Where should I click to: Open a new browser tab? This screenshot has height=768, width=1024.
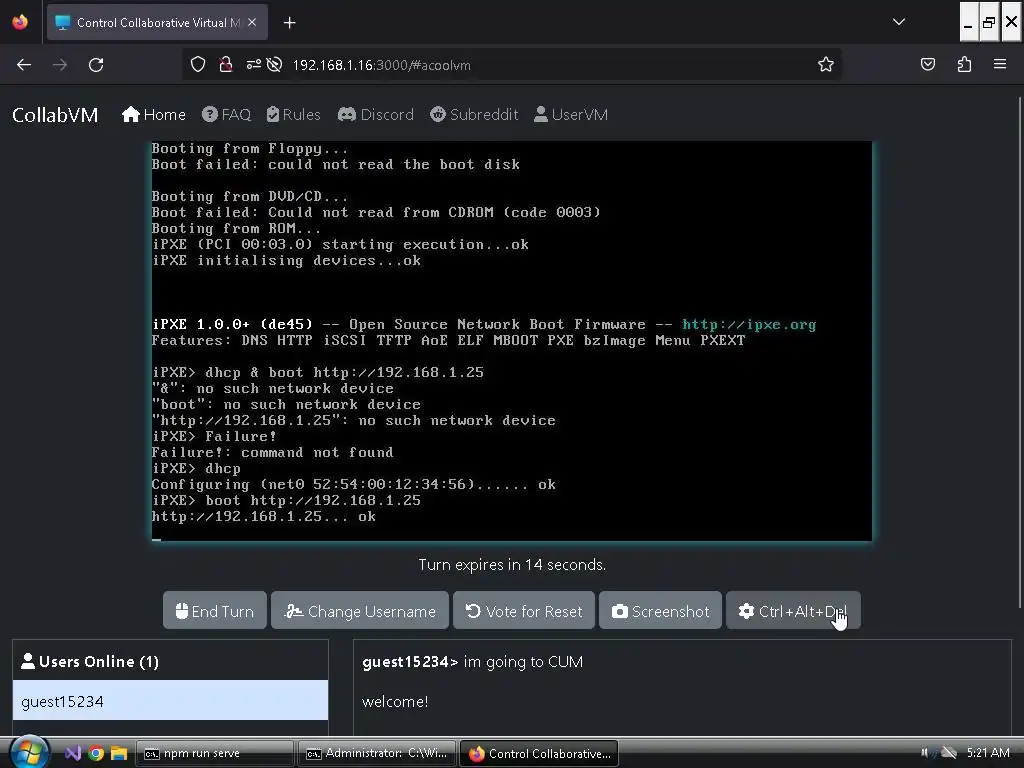pyautogui.click(x=289, y=23)
